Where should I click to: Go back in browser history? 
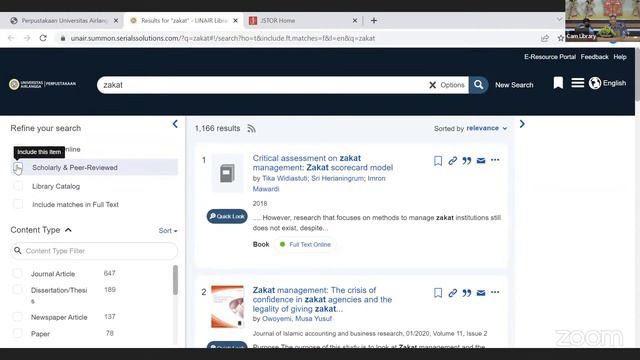click(11, 38)
